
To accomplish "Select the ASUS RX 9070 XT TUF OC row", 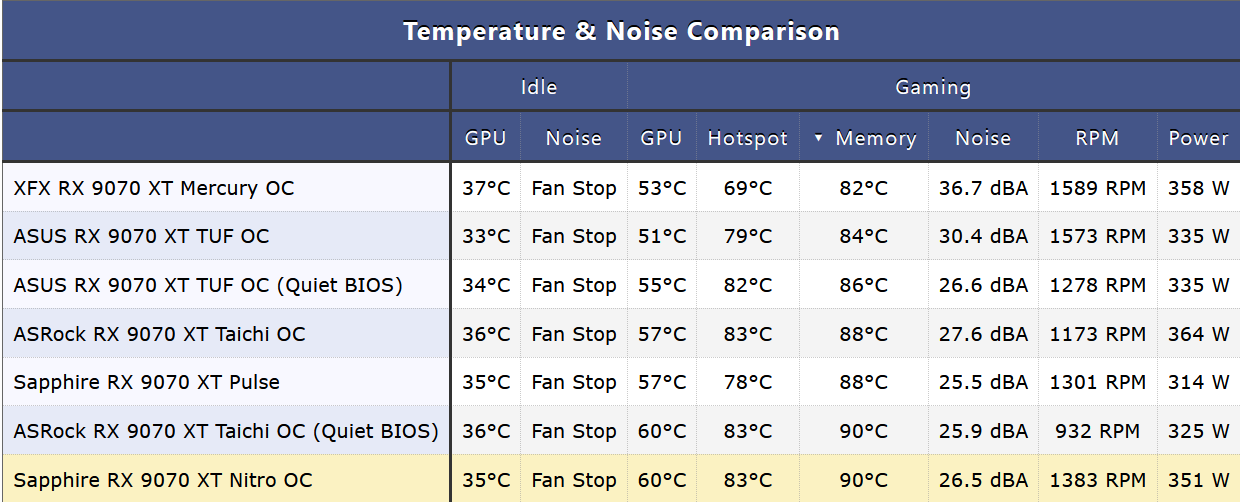I will tap(620, 237).
